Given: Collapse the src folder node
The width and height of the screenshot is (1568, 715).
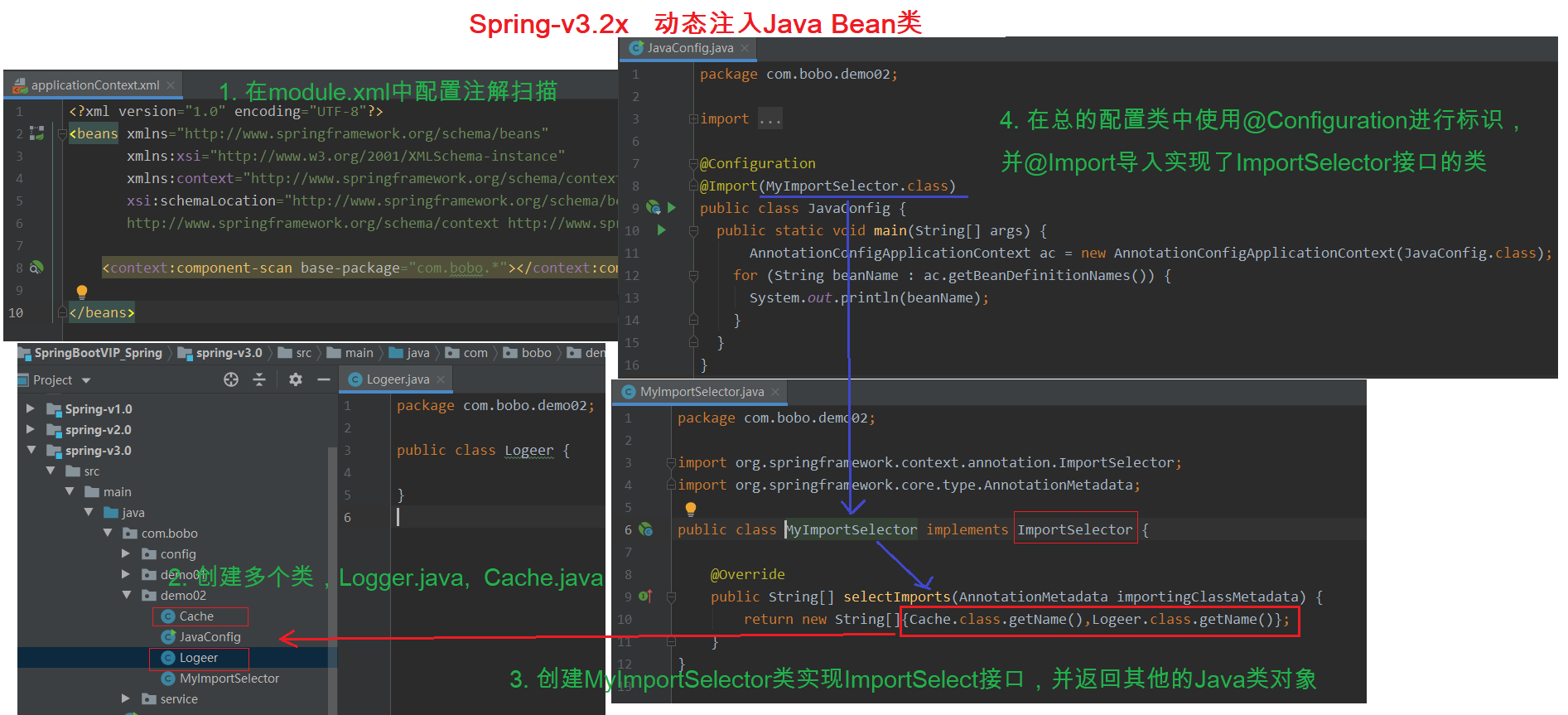Looking at the screenshot, I should coord(51,471).
